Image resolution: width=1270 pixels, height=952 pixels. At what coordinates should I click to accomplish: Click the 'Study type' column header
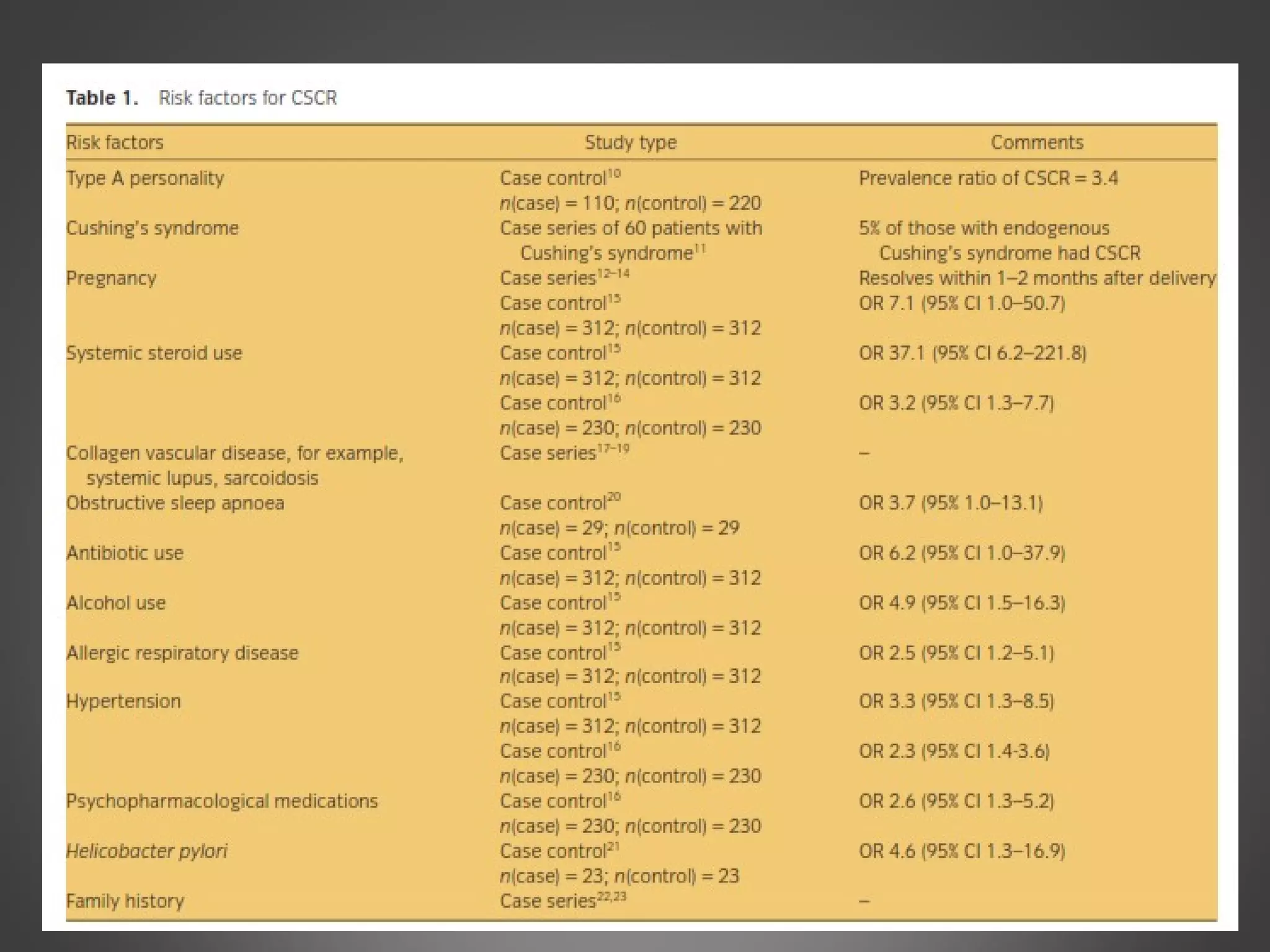pos(630,143)
